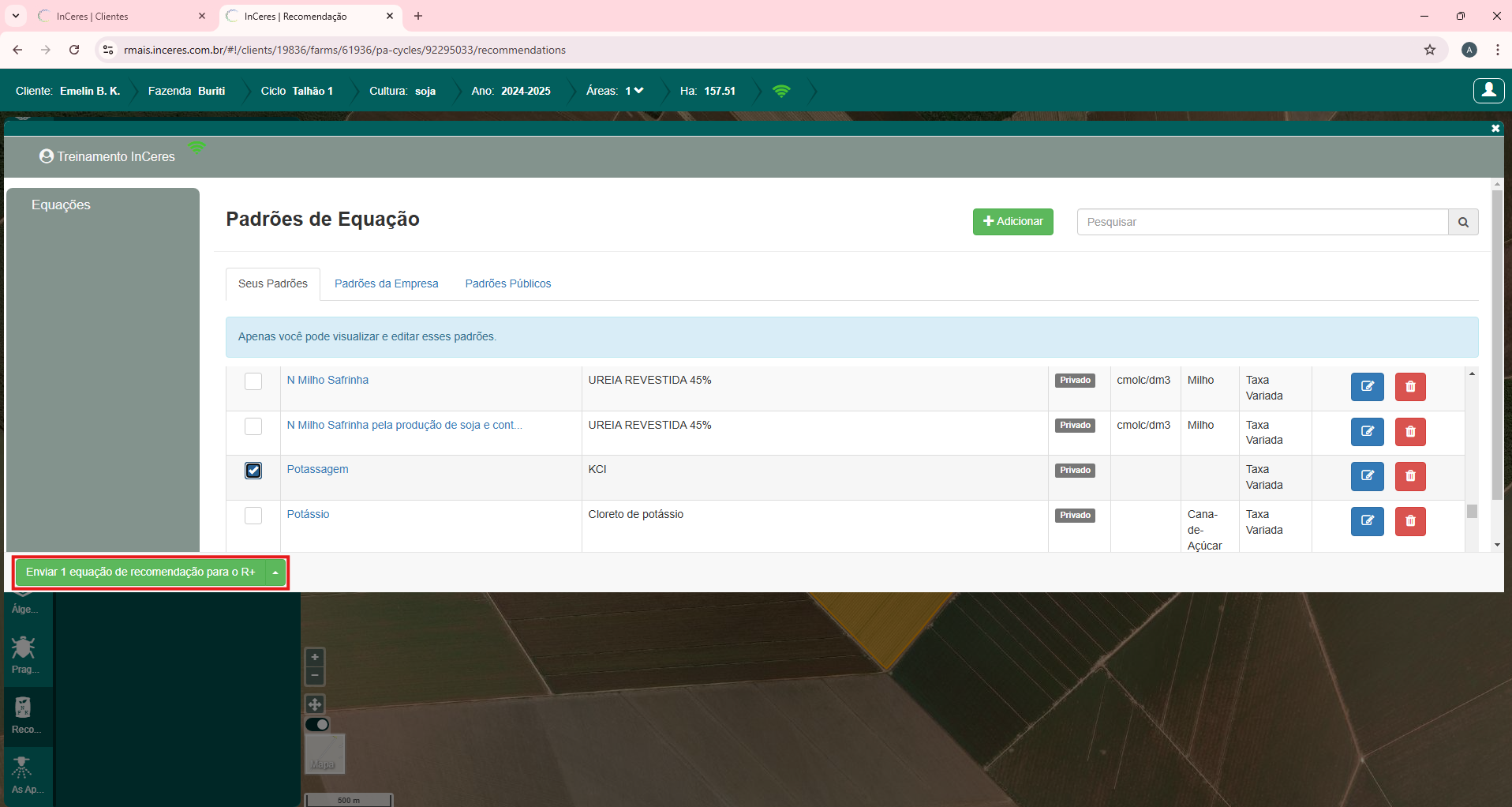Click the Ciclo Talhão 1 breadcrumb
The image size is (1512, 807).
pyautogui.click(x=297, y=91)
